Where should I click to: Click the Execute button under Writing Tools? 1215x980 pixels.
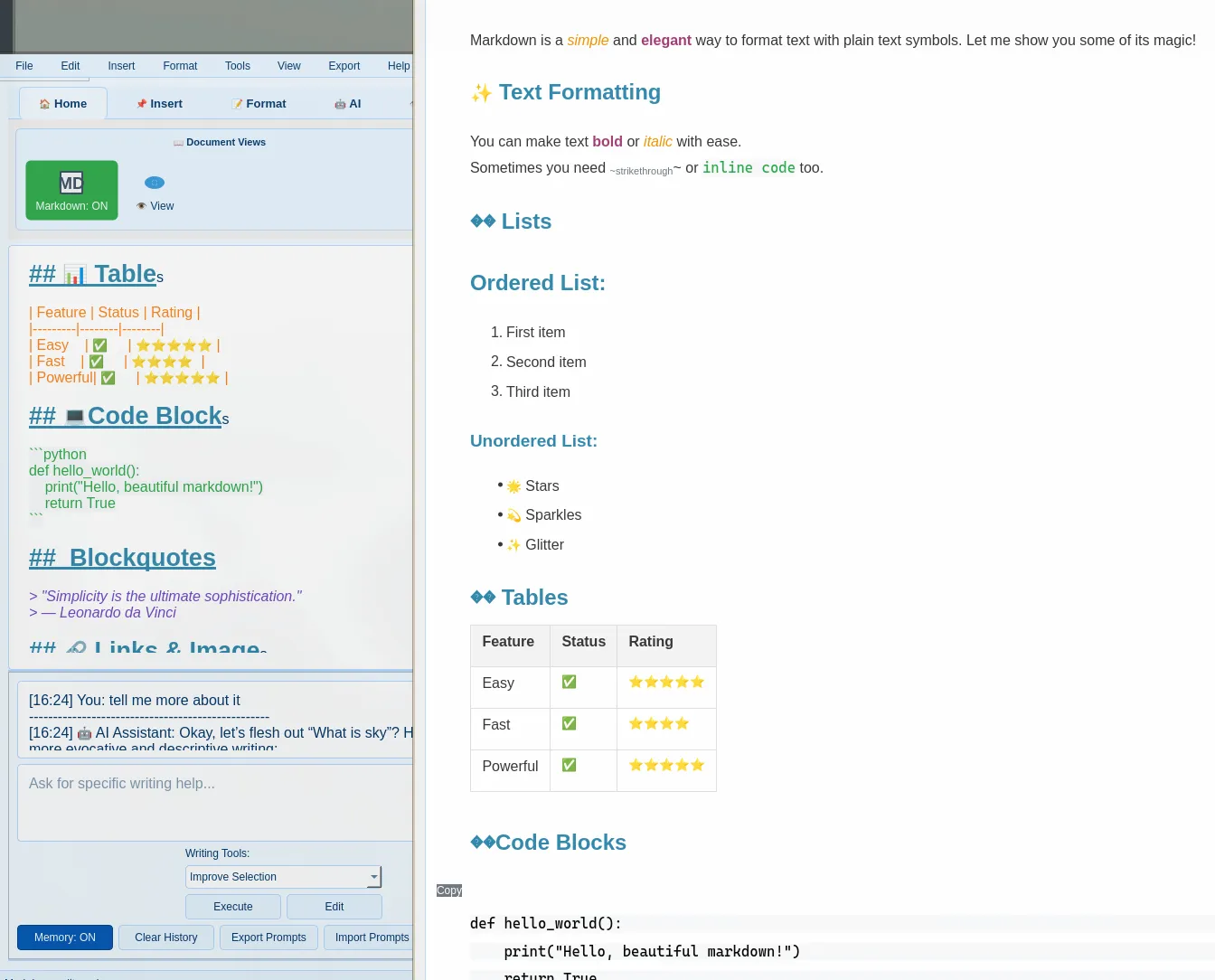pyautogui.click(x=232, y=906)
